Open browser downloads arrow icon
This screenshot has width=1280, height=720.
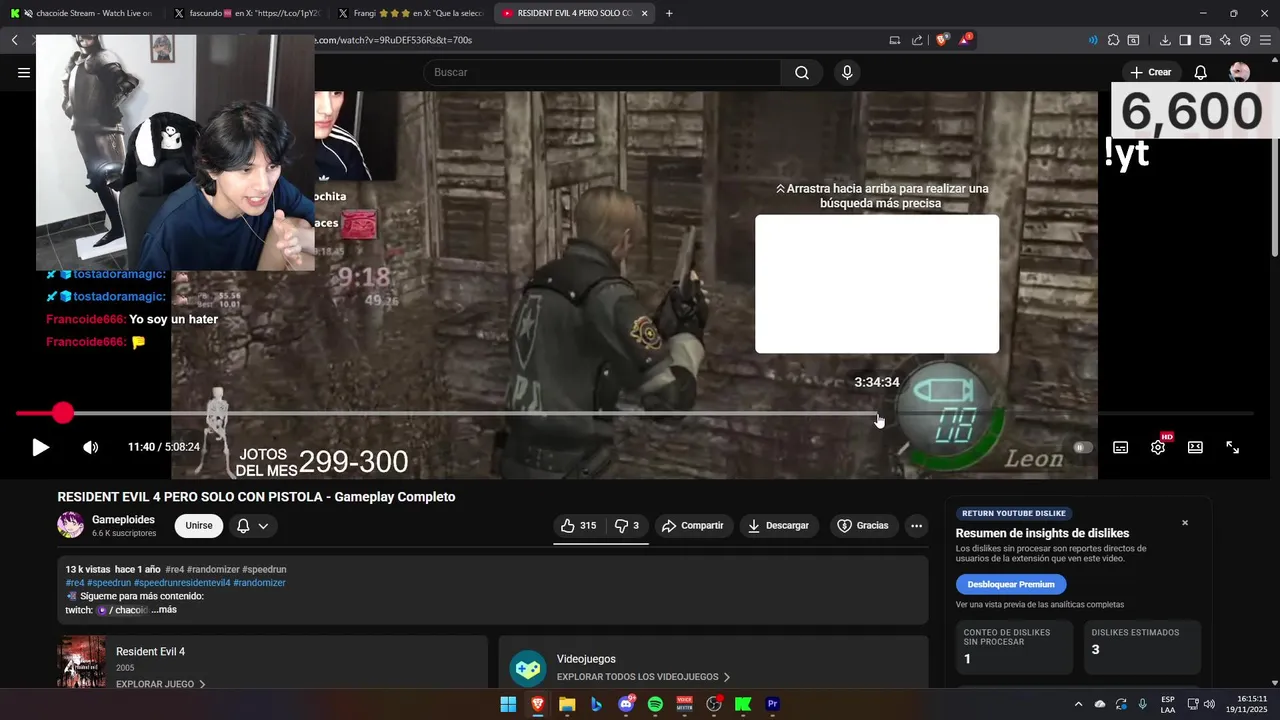[1165, 40]
